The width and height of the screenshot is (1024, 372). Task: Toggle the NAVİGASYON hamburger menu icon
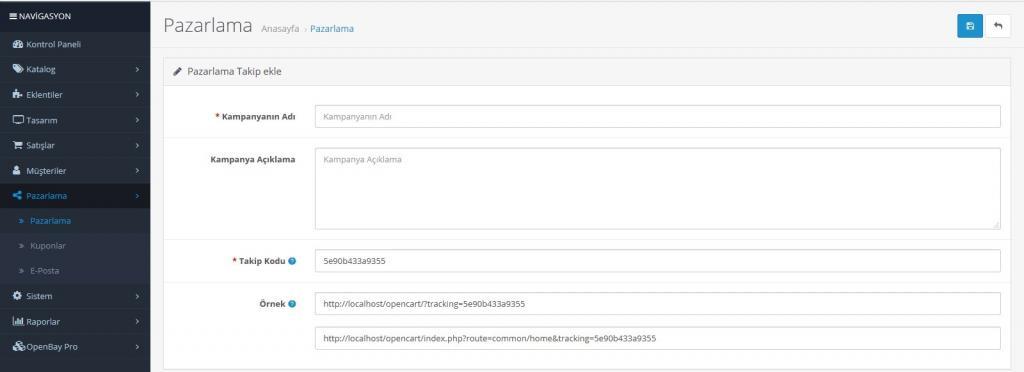tap(13, 16)
